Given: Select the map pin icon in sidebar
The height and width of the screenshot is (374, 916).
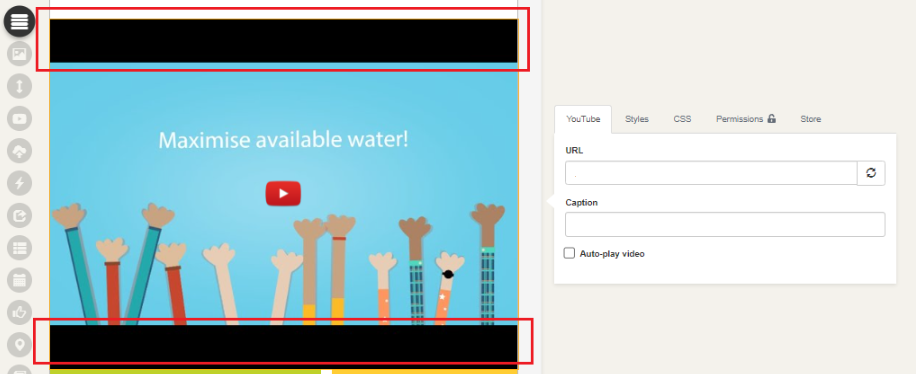Looking at the screenshot, I should (19, 345).
